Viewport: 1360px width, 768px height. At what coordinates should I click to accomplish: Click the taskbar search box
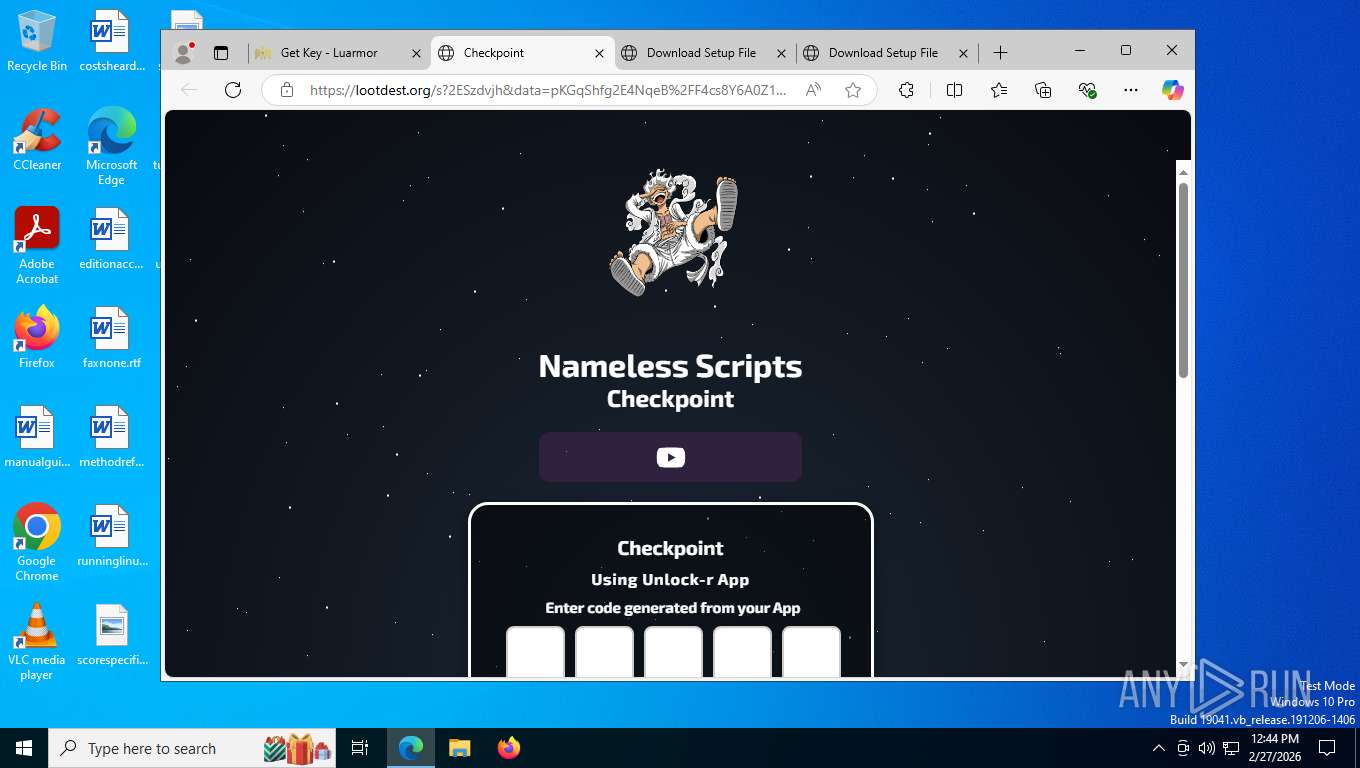(193, 748)
